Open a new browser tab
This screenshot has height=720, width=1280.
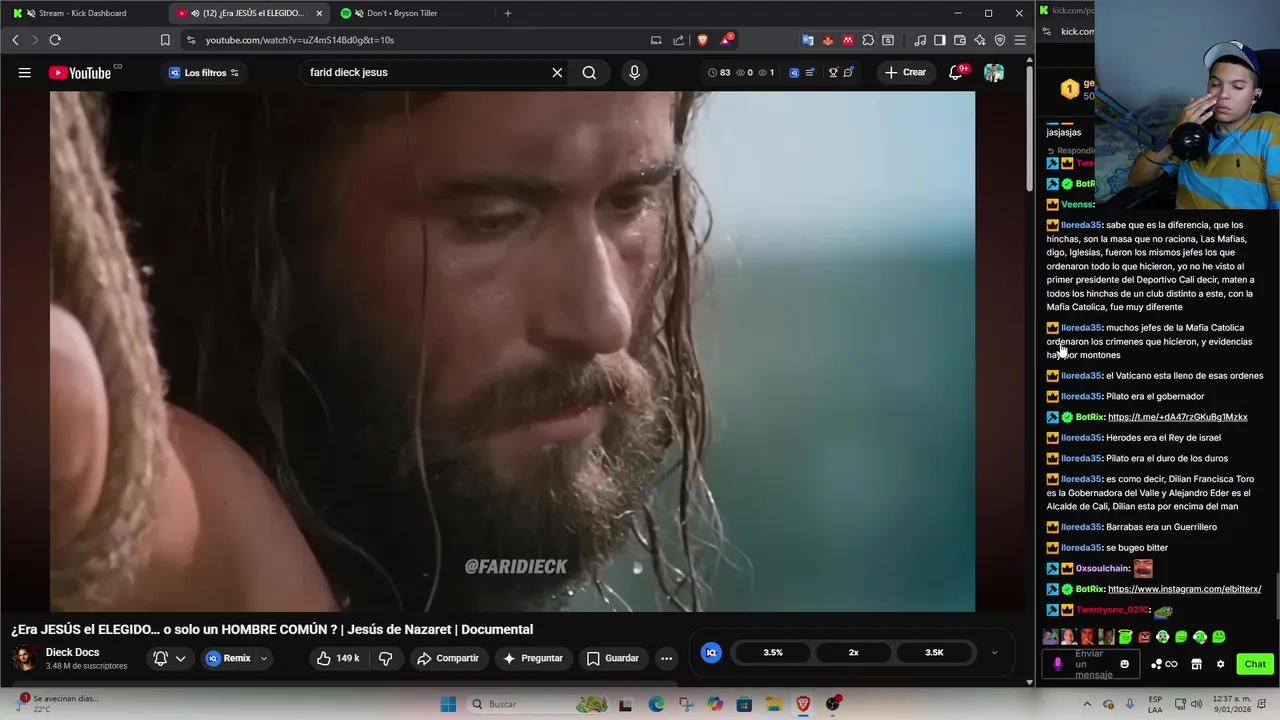(508, 13)
